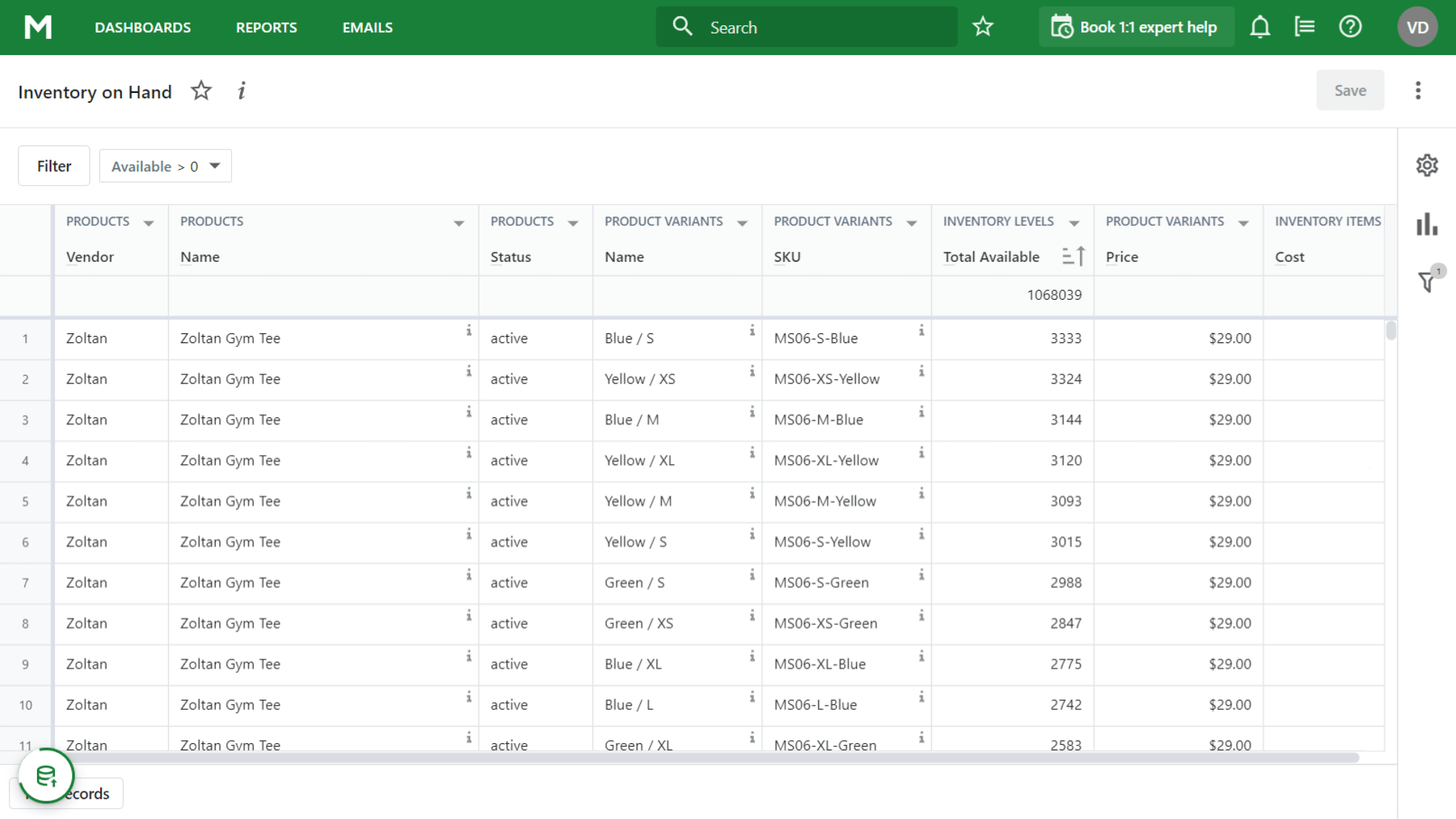Viewport: 1456px width, 819px height.
Task: Star the Inventory on Hand report
Action: click(201, 91)
